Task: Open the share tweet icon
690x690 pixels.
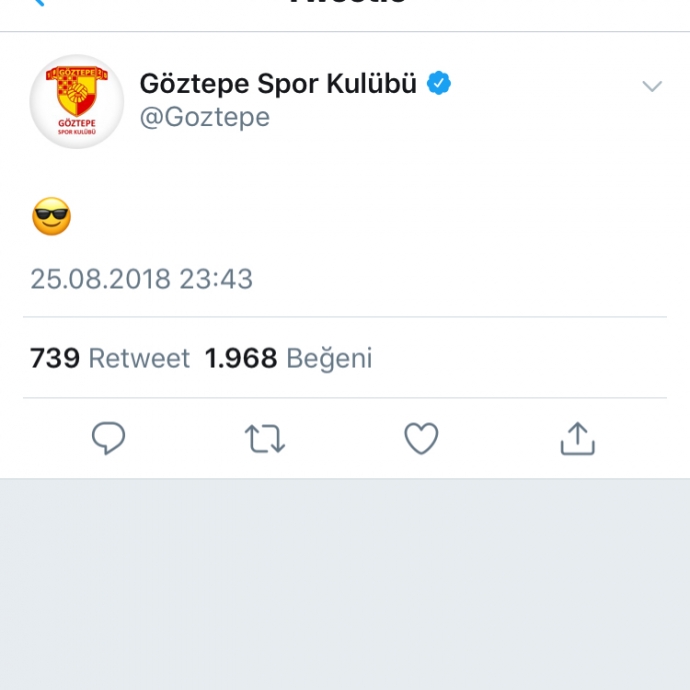Action: tap(577, 438)
